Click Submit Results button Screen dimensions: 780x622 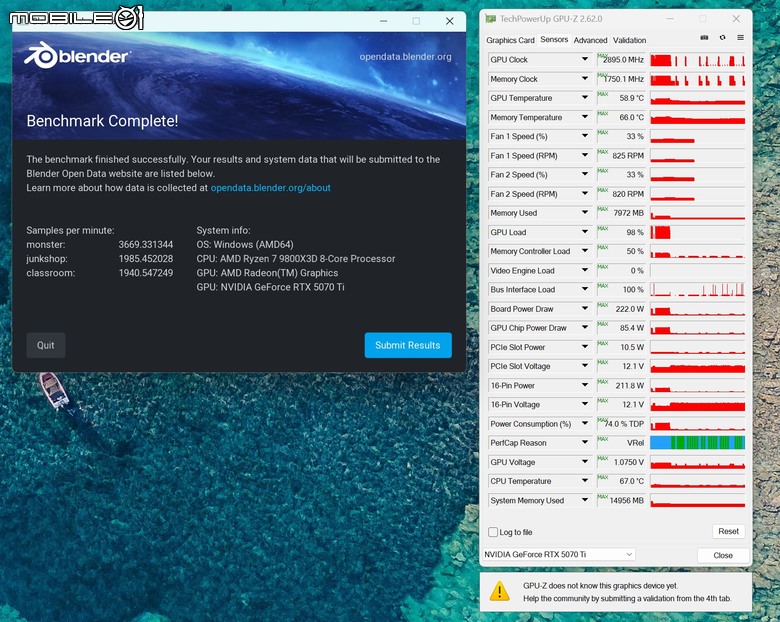[408, 345]
